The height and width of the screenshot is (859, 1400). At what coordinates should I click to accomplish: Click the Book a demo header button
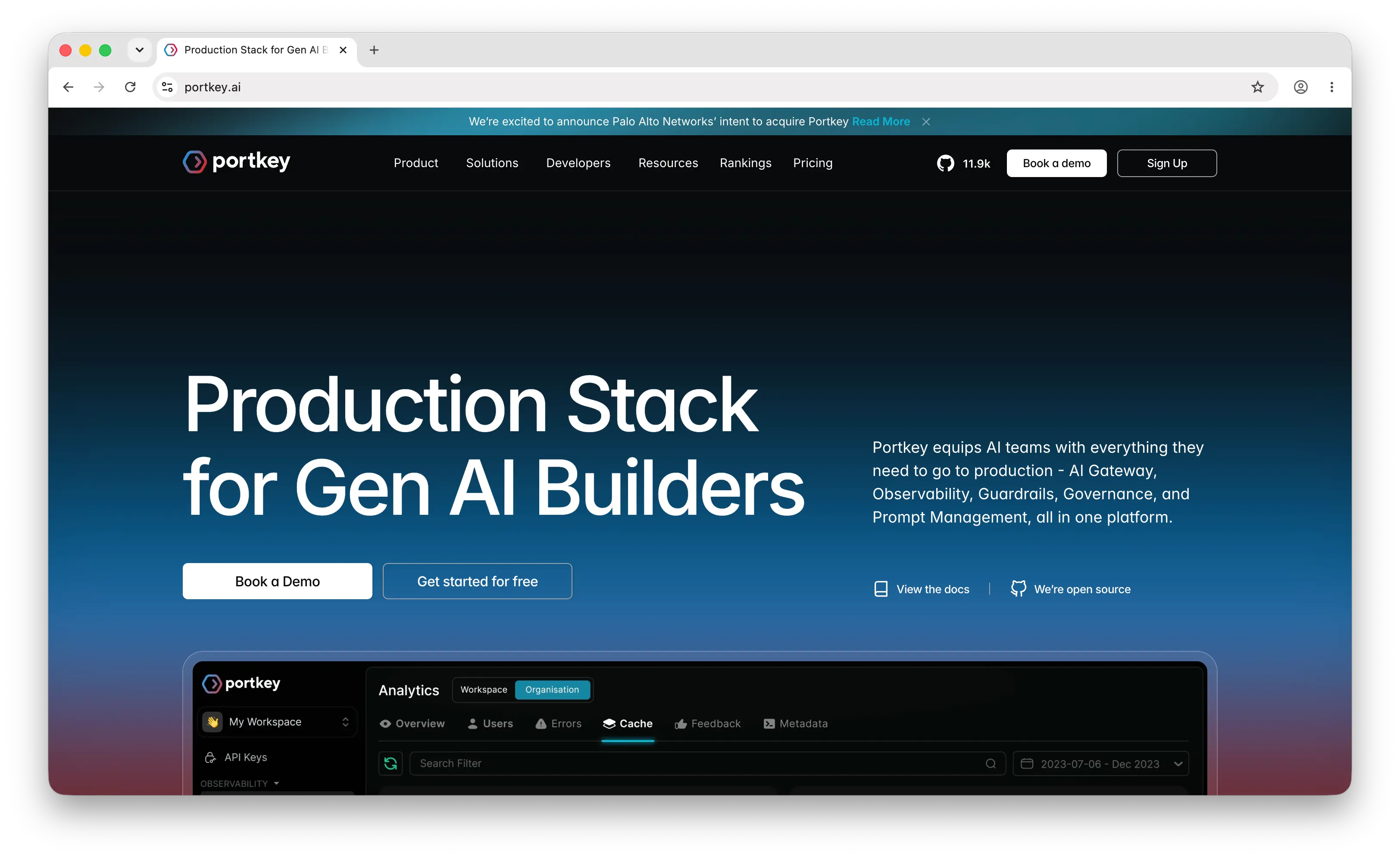(x=1056, y=164)
